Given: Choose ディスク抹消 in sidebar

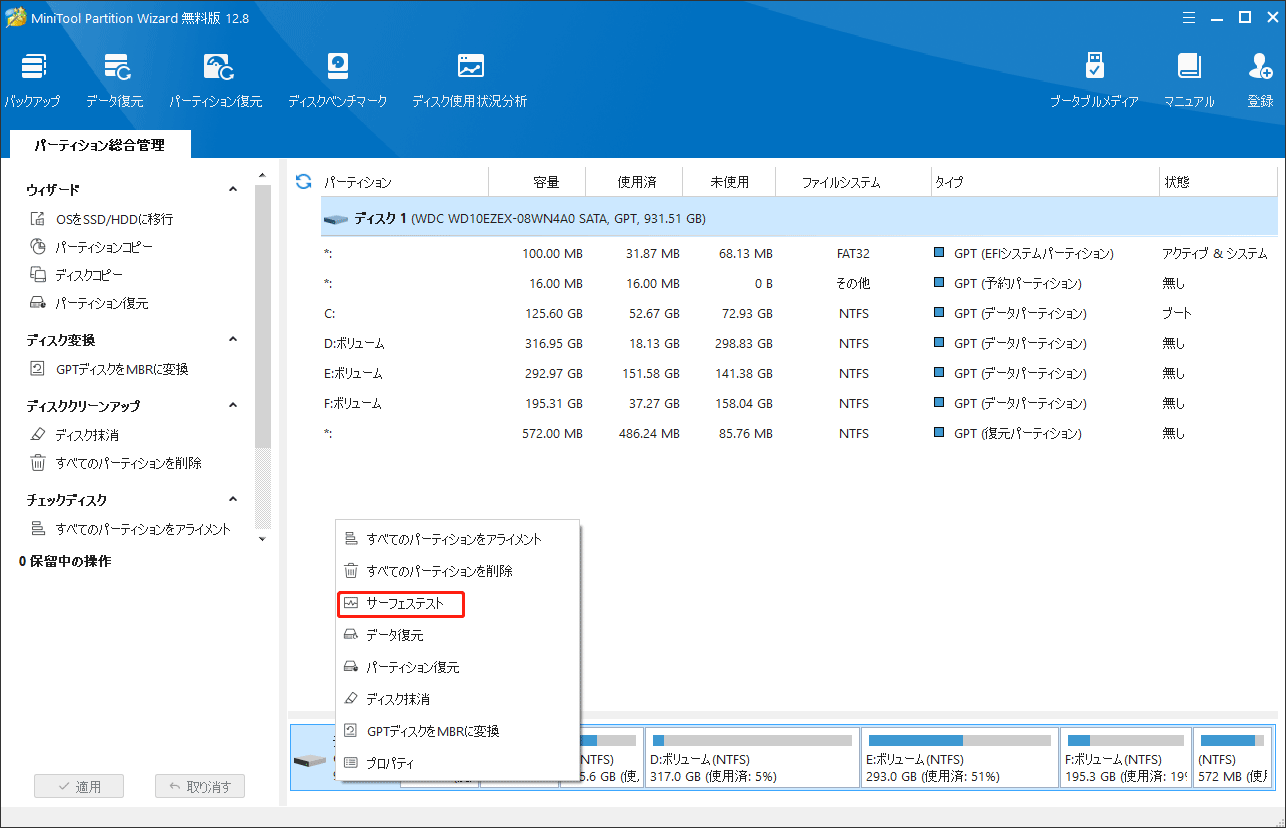Looking at the screenshot, I should [74, 435].
